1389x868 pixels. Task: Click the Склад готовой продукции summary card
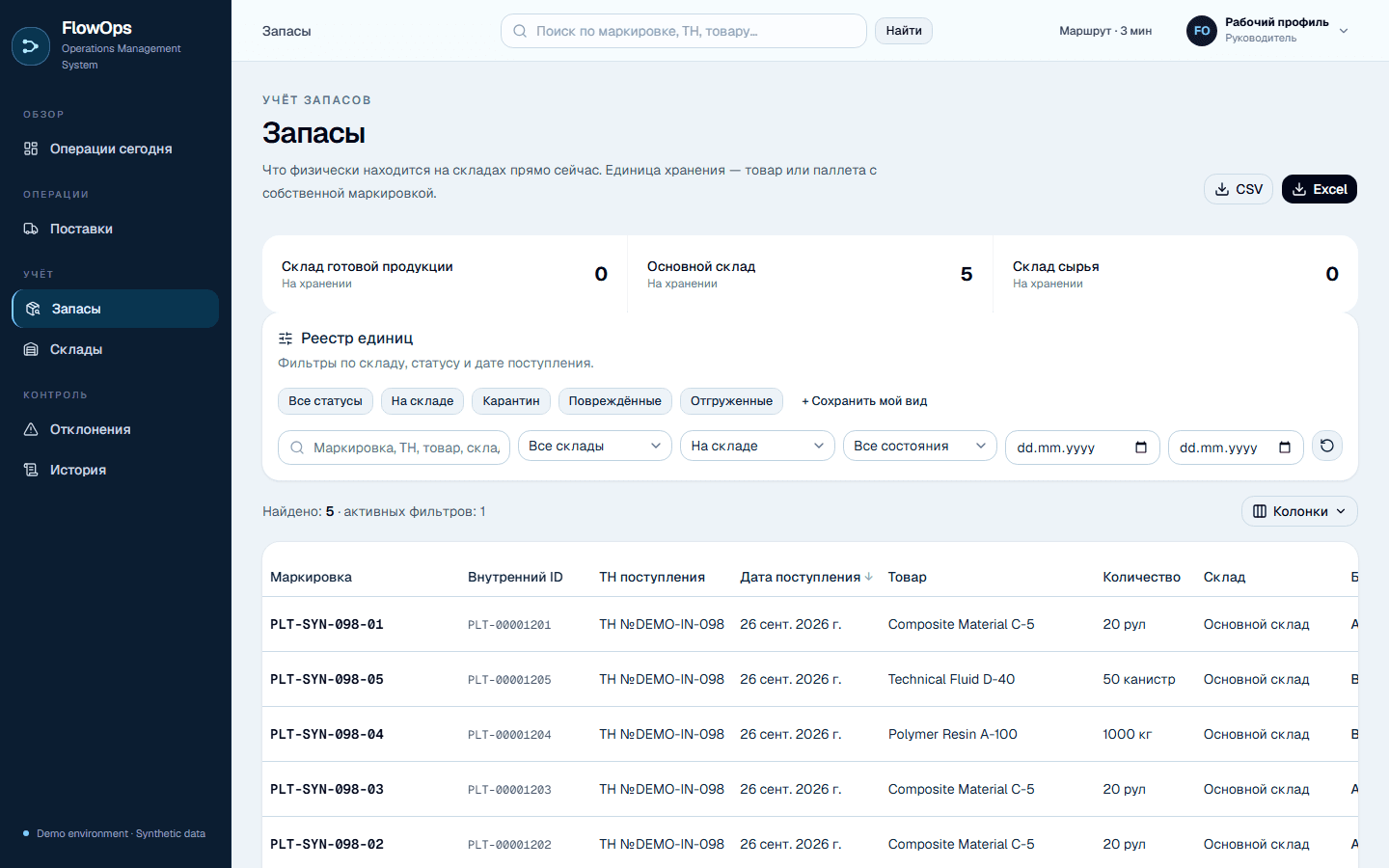click(x=445, y=274)
